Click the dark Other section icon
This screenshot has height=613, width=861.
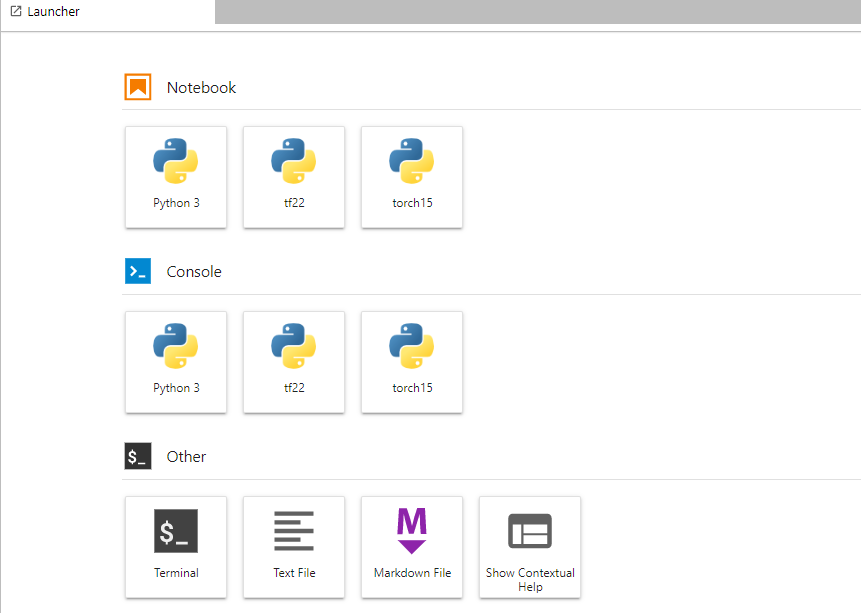tap(138, 456)
